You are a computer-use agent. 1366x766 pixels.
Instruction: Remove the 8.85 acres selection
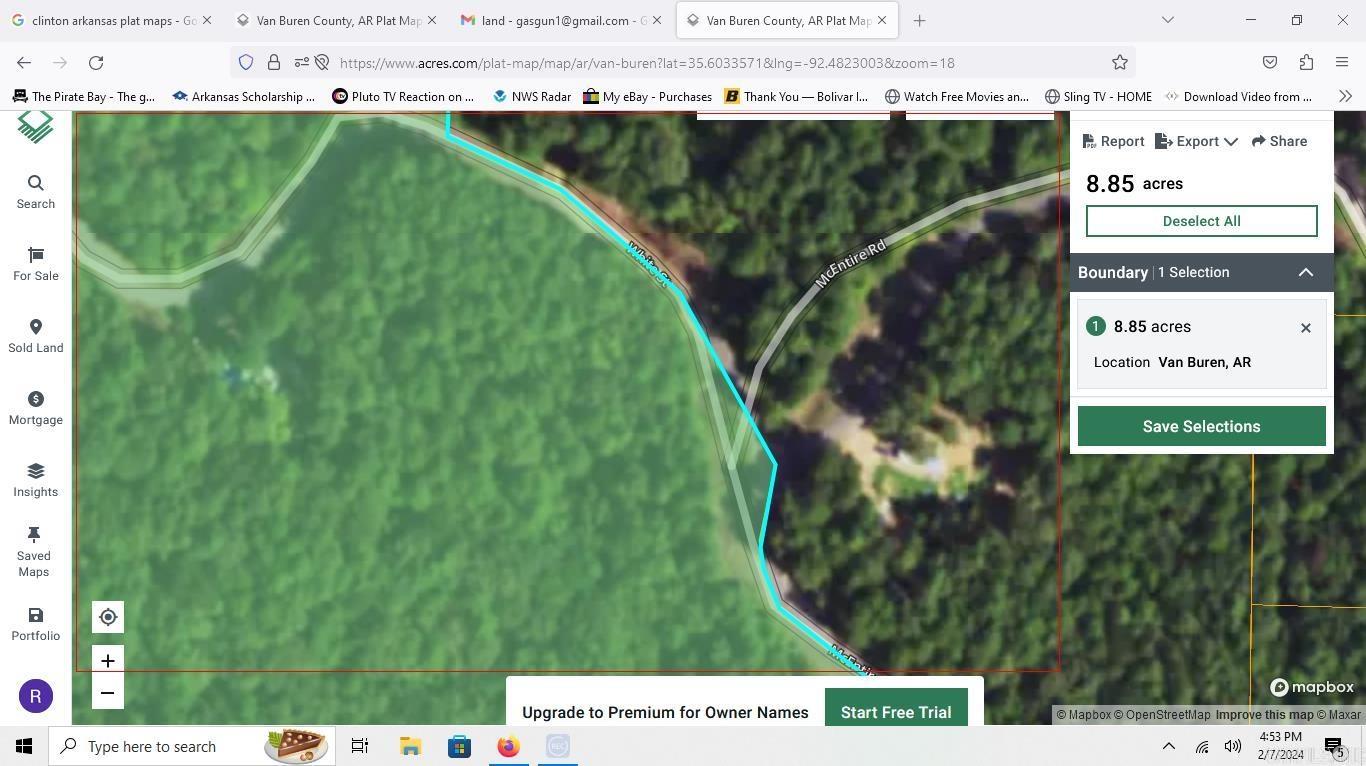(1305, 328)
